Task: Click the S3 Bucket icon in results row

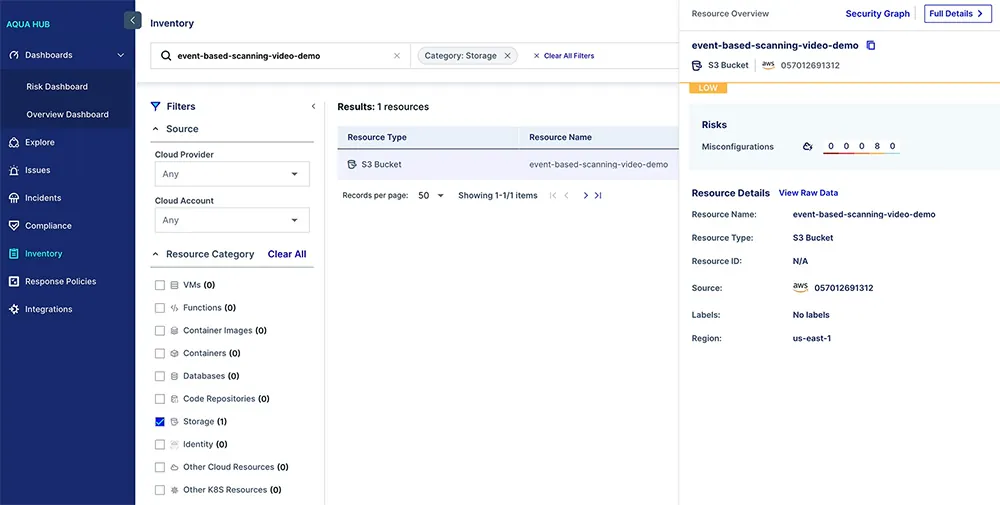Action: (x=351, y=165)
